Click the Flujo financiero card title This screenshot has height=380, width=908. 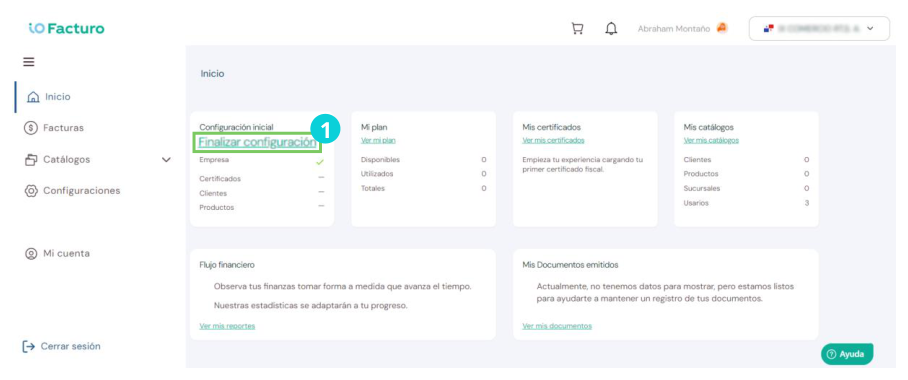(x=227, y=265)
